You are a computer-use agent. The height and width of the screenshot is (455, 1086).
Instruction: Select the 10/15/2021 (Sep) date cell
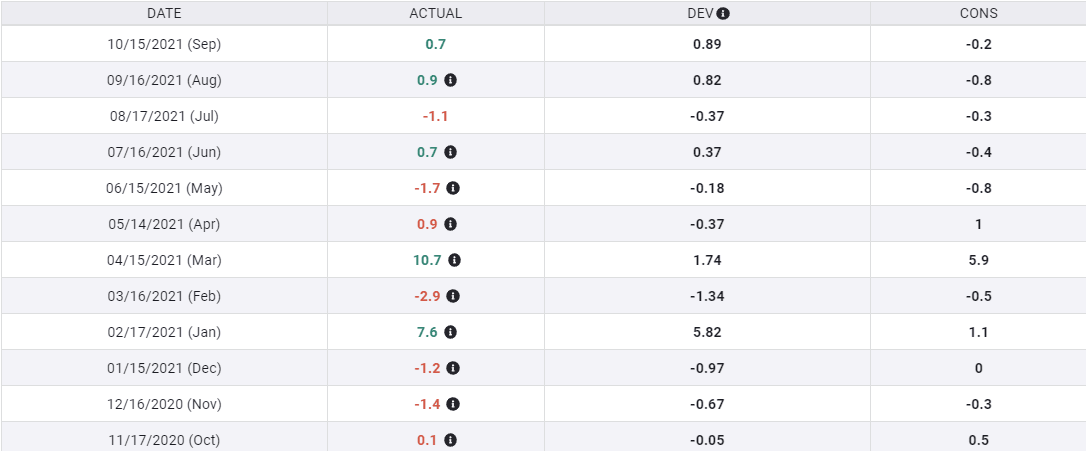[164, 44]
